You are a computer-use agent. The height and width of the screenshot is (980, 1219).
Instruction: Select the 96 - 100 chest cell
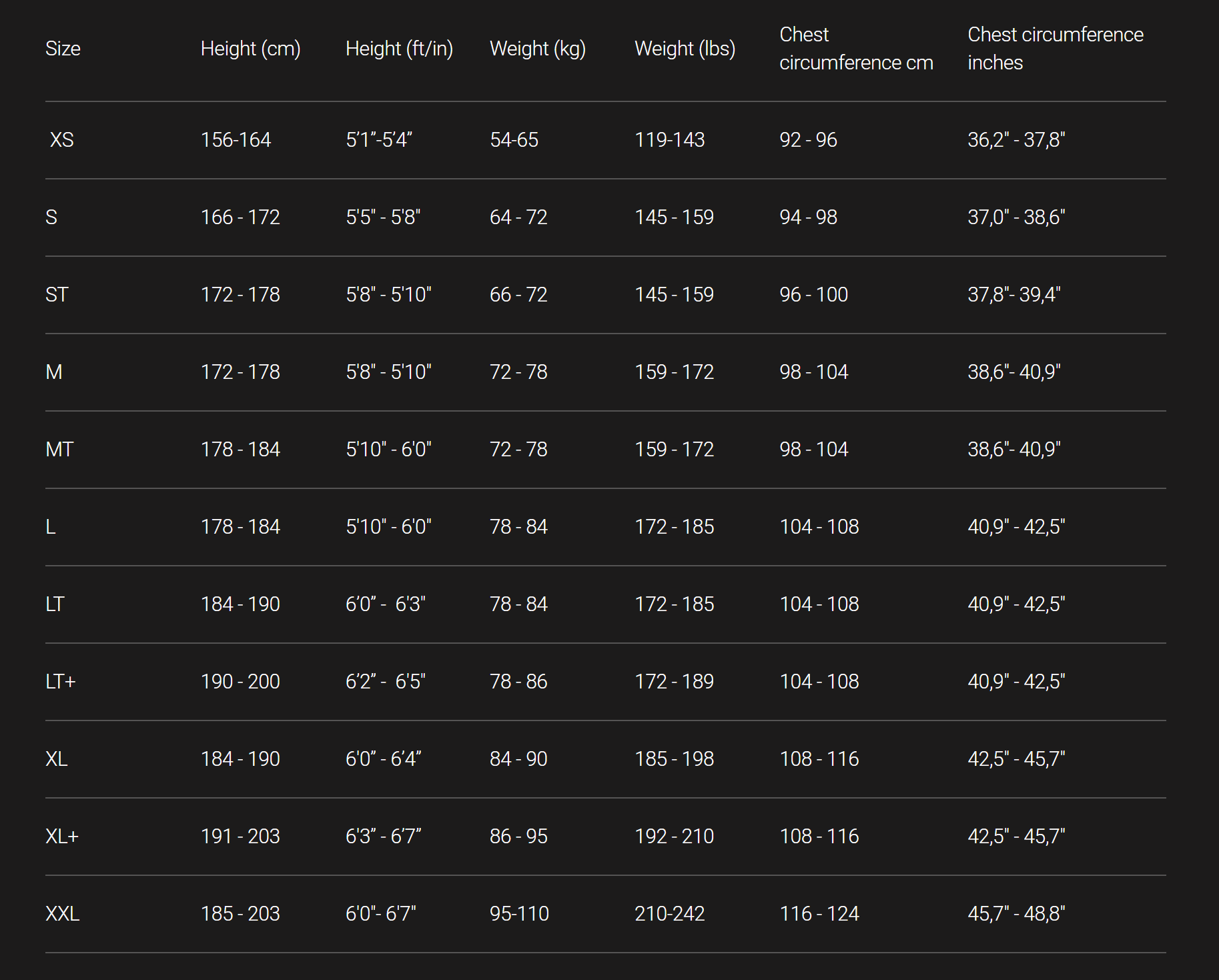(813, 295)
